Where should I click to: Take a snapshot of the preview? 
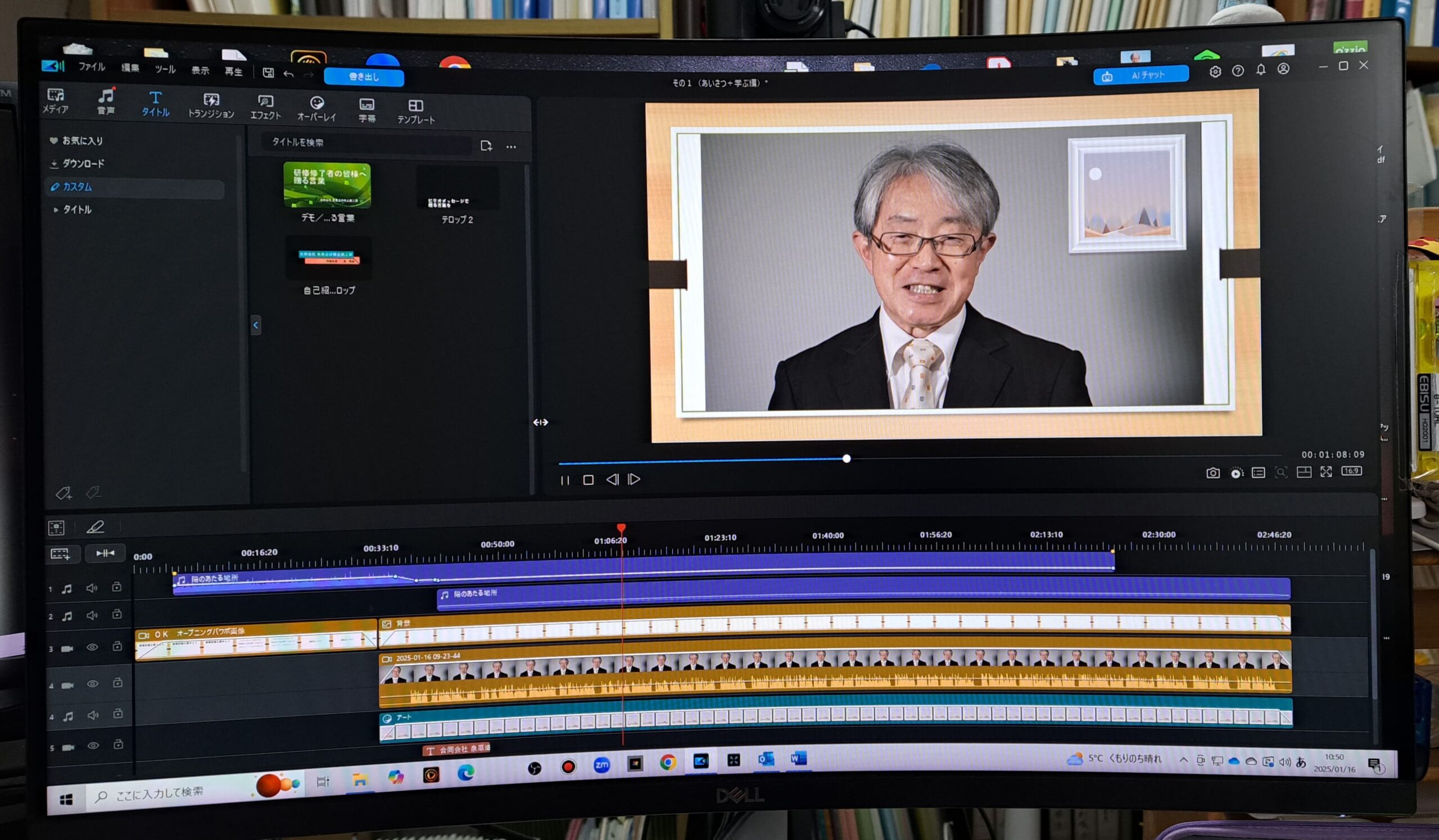[x=1213, y=473]
